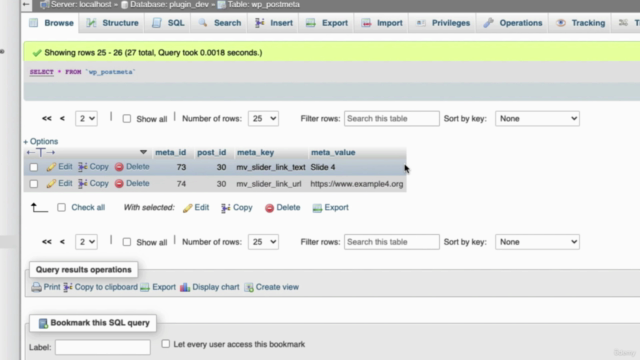Viewport: 640px width, 360px height.
Task: Select checkbox for row with meta_id 73
Action: (x=34, y=167)
